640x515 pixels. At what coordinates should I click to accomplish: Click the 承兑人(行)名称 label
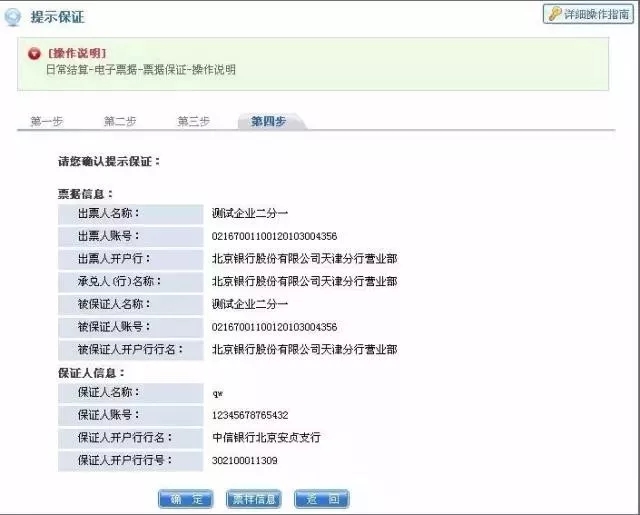[120, 281]
